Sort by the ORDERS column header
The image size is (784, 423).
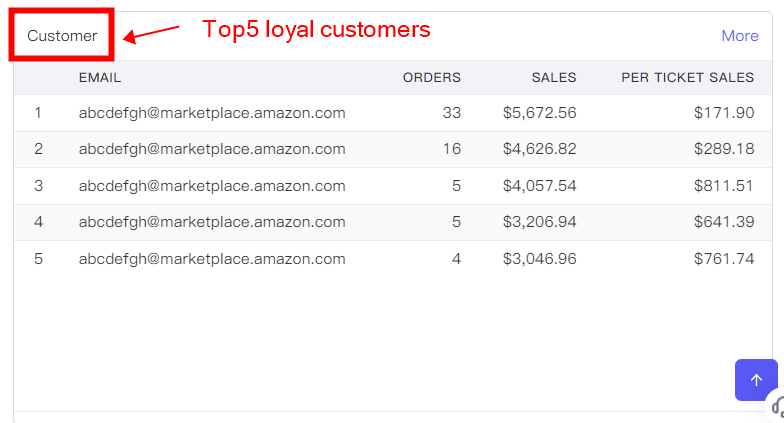point(432,78)
